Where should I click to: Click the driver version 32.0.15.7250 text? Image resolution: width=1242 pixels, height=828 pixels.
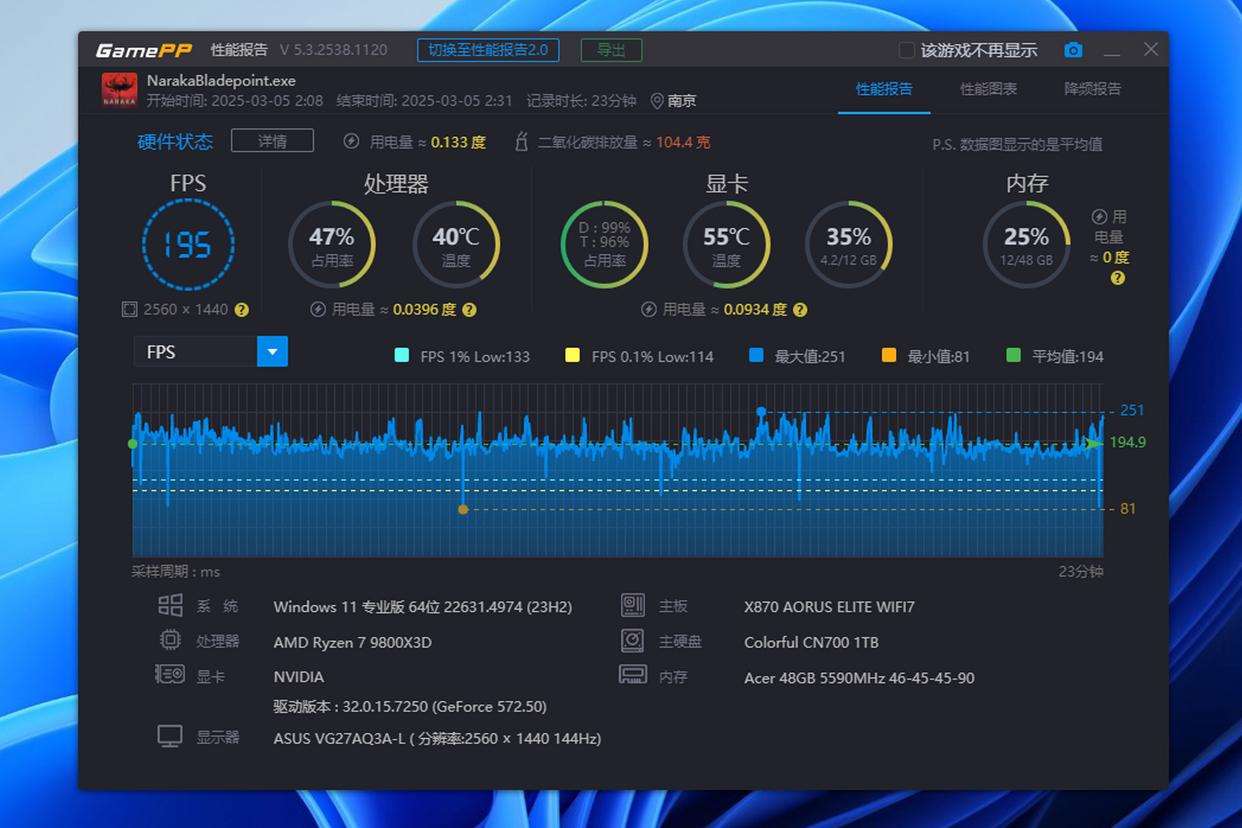pyautogui.click(x=410, y=707)
